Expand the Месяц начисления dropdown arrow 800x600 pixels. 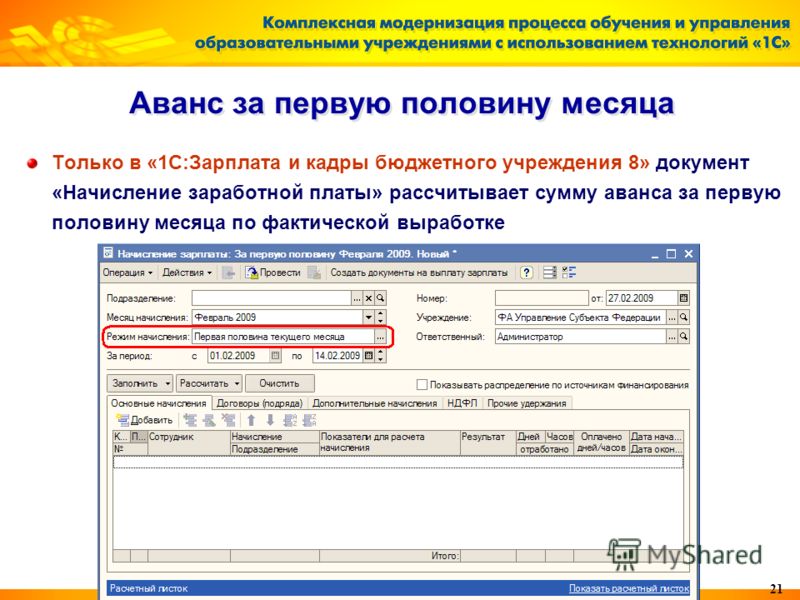pos(369,317)
